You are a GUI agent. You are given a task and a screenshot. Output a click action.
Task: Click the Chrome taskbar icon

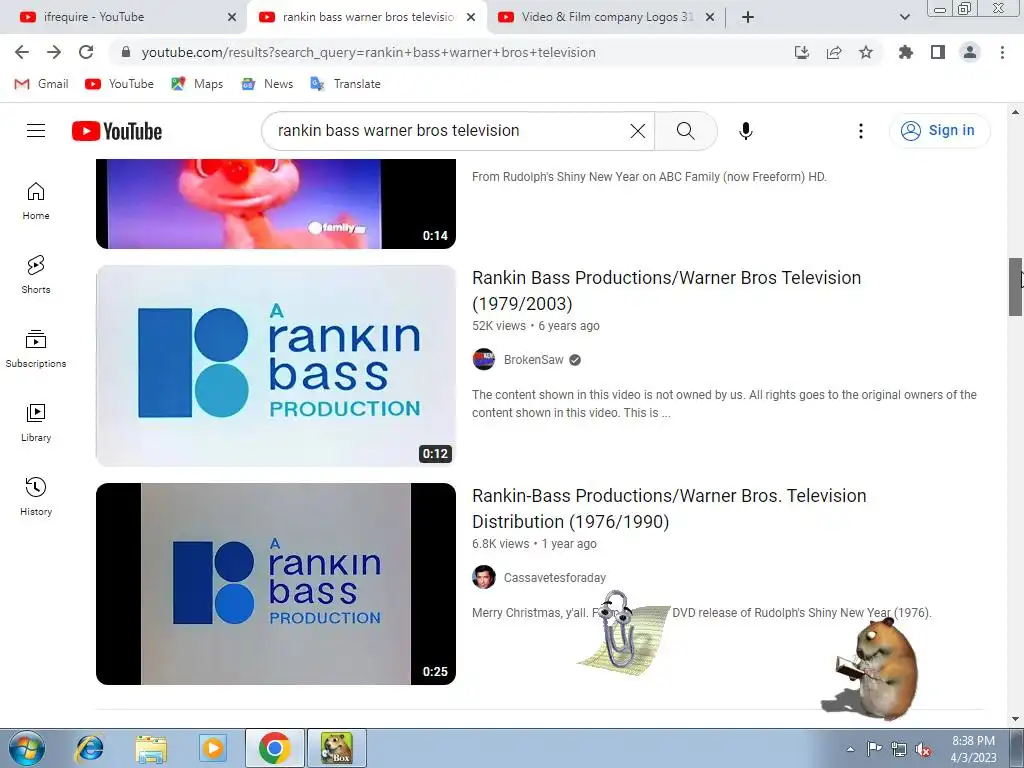(274, 748)
